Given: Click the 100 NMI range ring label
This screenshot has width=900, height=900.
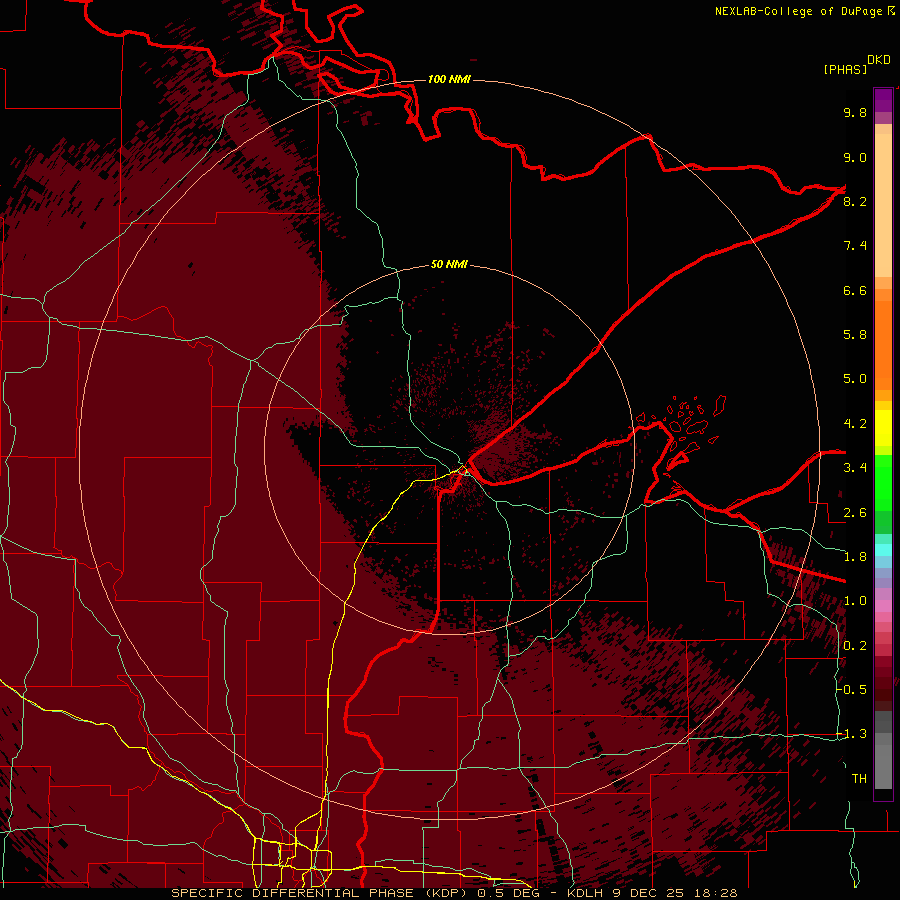Looking at the screenshot, I should 449,79.
